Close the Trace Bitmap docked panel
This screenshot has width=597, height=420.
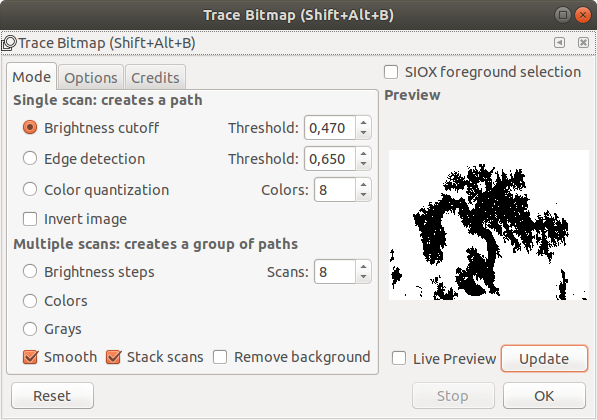click(583, 42)
